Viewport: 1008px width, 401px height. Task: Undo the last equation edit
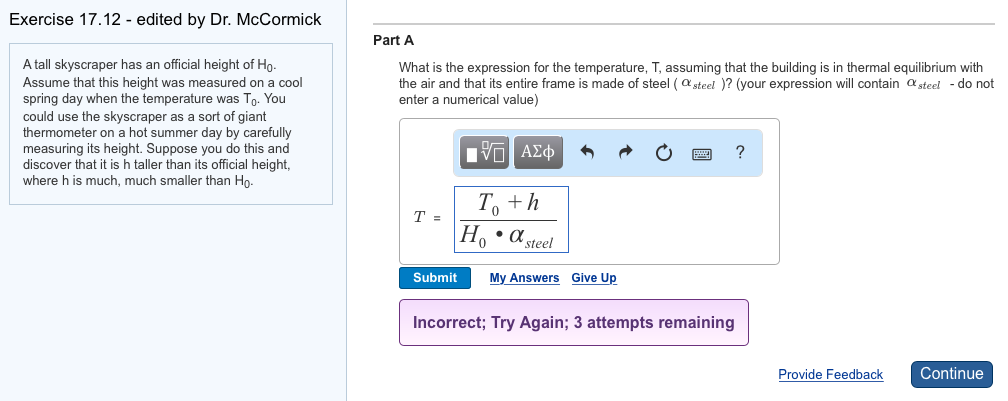[588, 152]
